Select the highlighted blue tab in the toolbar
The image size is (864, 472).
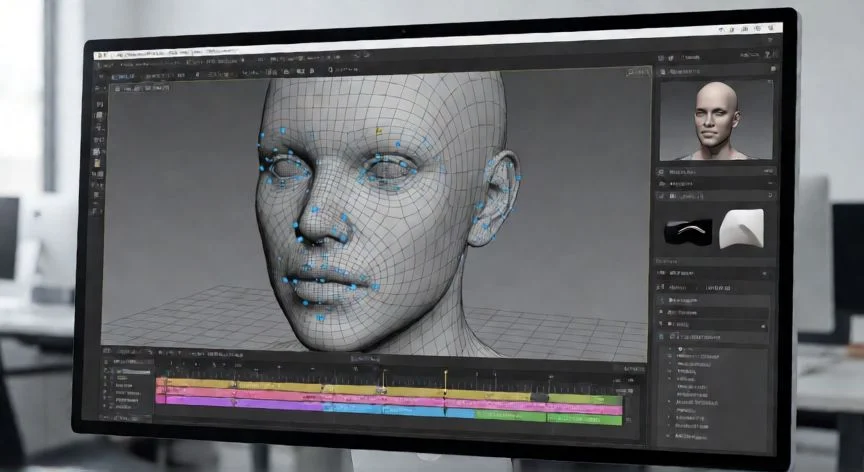pos(122,77)
